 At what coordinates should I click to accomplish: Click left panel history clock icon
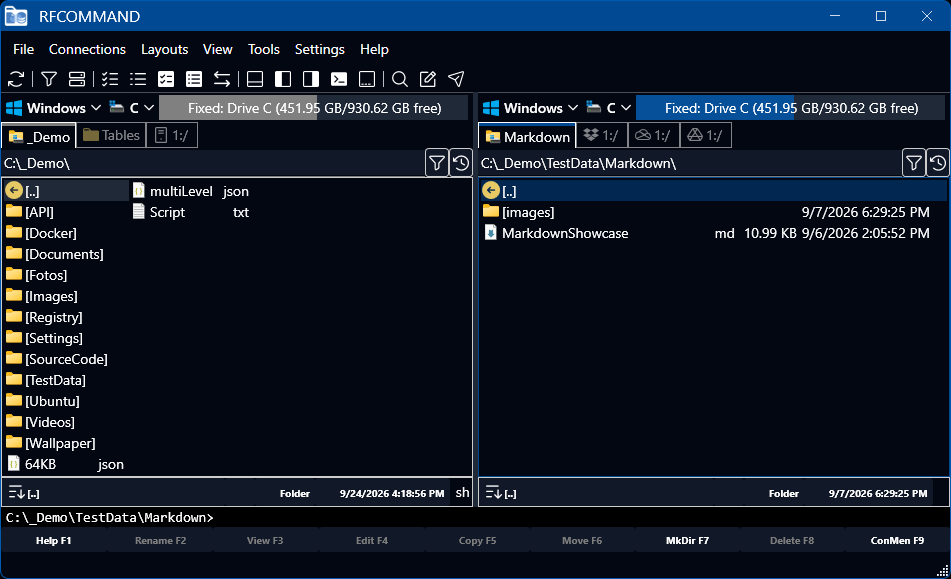click(461, 163)
